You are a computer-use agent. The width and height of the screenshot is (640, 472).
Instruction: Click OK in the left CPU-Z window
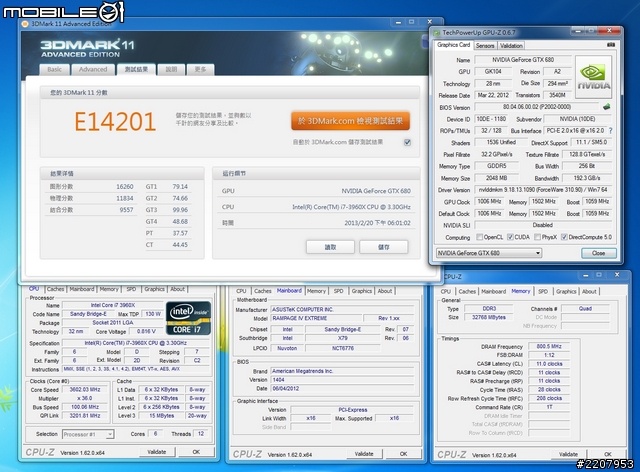[x=196, y=452]
